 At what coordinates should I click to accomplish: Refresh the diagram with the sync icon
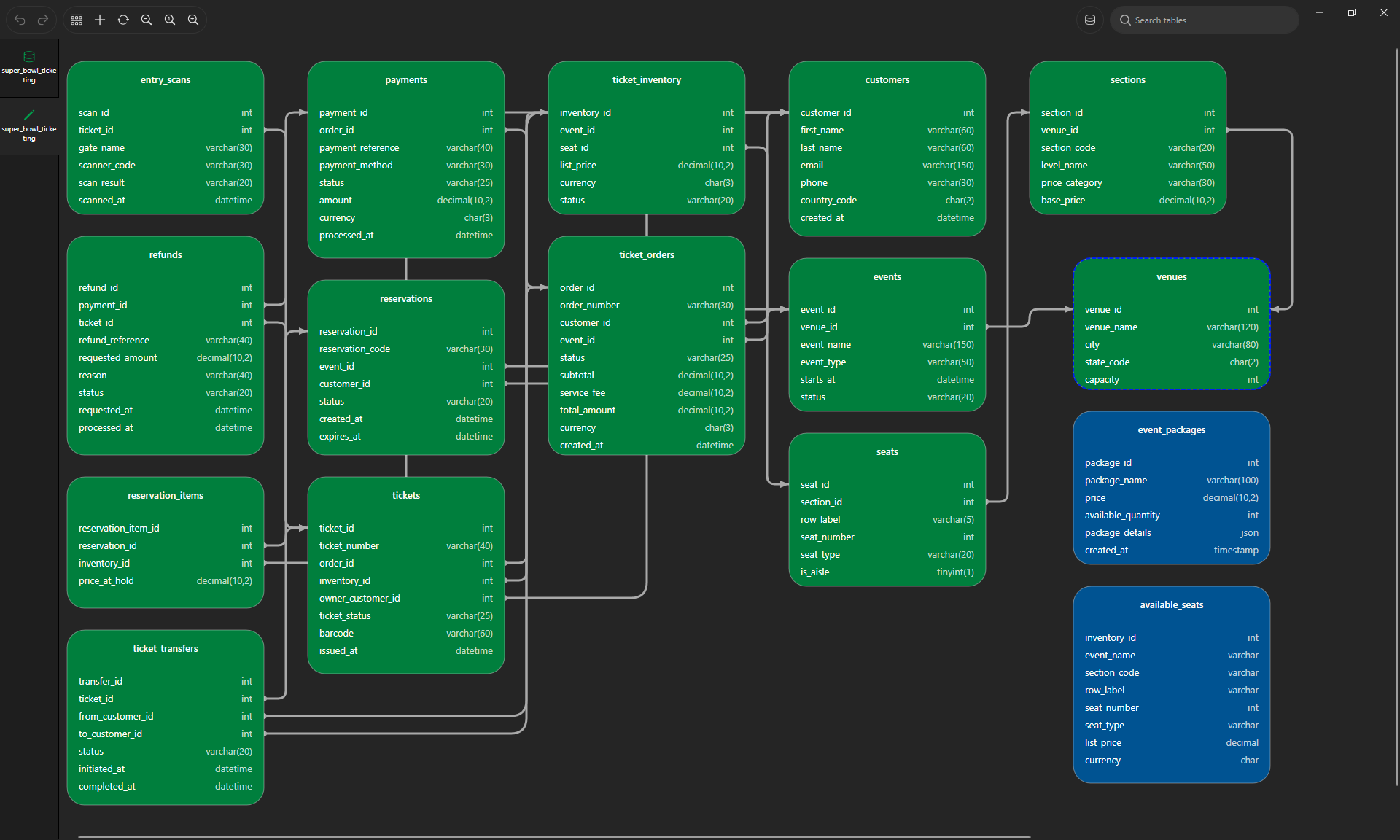(x=123, y=20)
